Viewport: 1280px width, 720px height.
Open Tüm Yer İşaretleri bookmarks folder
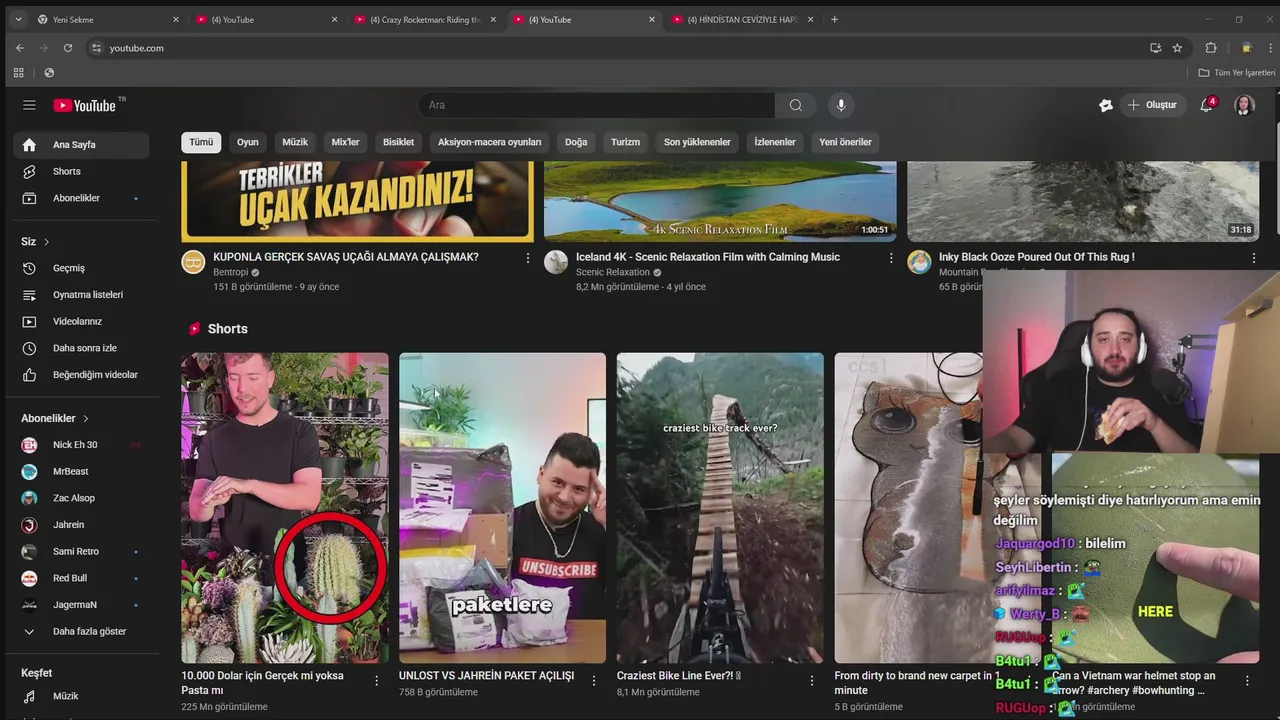[x=1237, y=72]
